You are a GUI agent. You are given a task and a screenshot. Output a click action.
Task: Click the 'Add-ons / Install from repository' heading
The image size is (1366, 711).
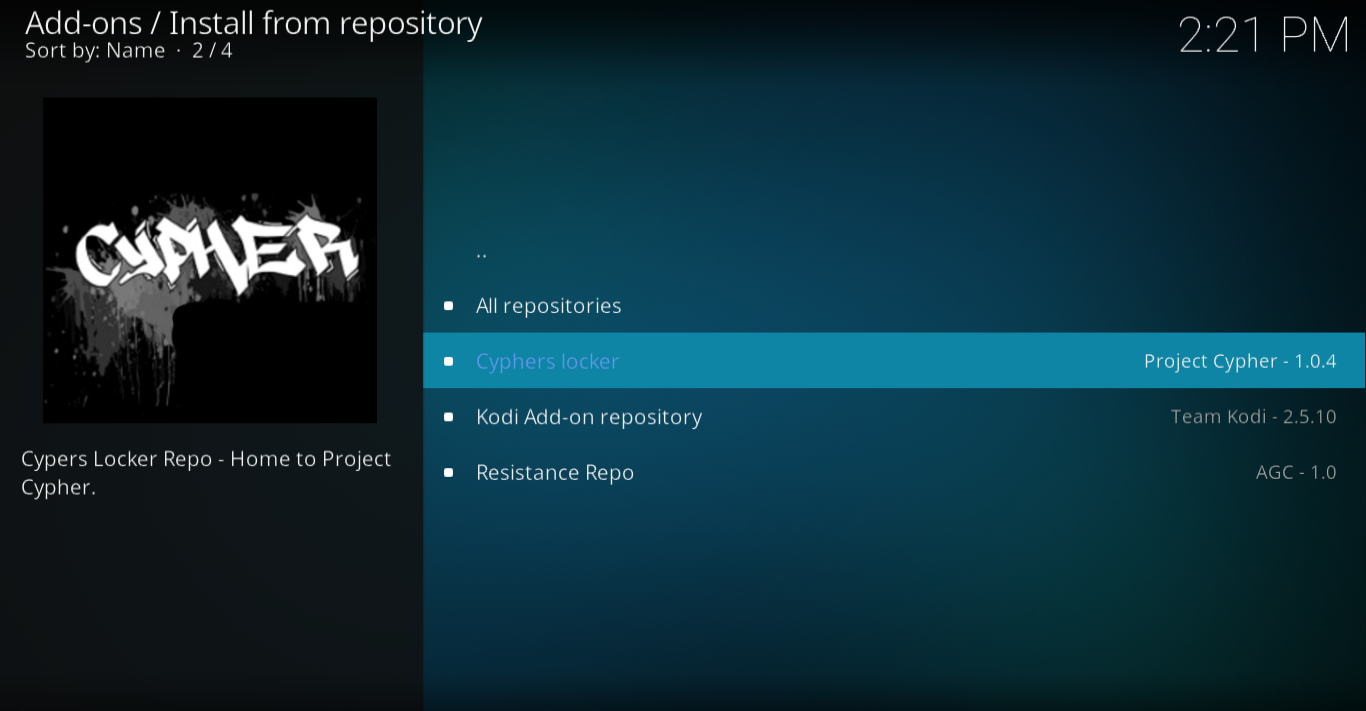coord(254,22)
